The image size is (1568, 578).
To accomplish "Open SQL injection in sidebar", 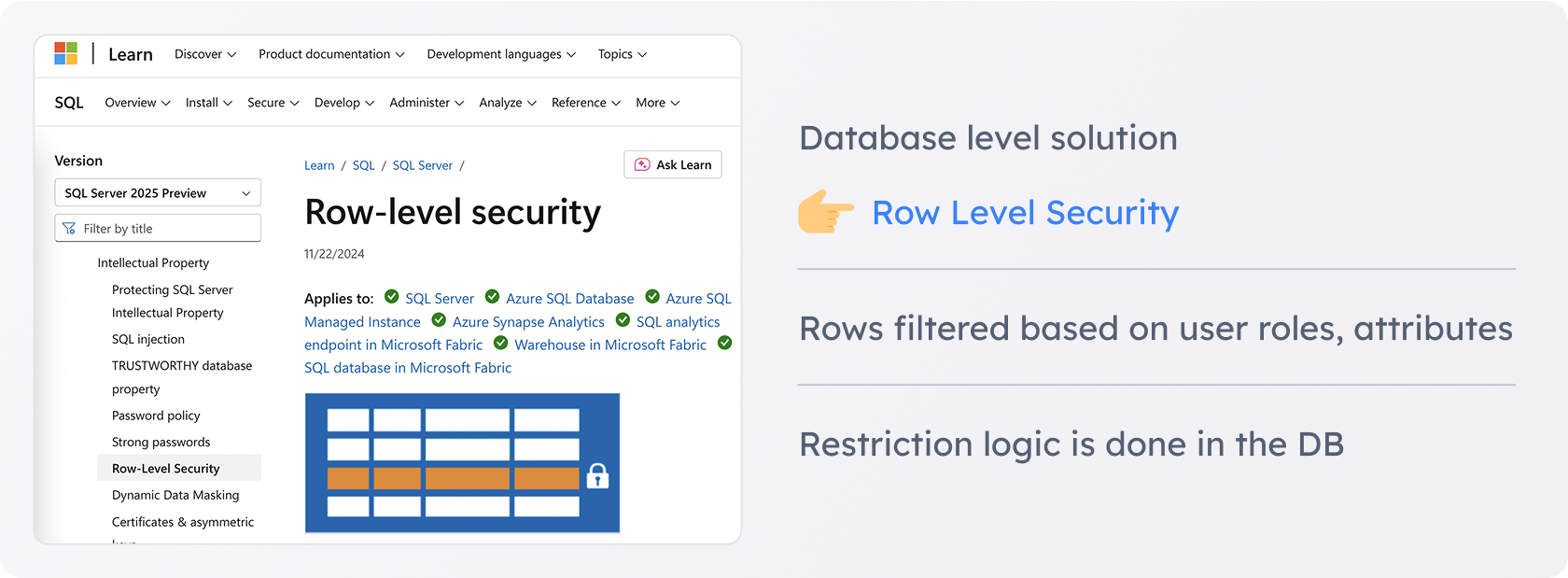I will [x=148, y=339].
